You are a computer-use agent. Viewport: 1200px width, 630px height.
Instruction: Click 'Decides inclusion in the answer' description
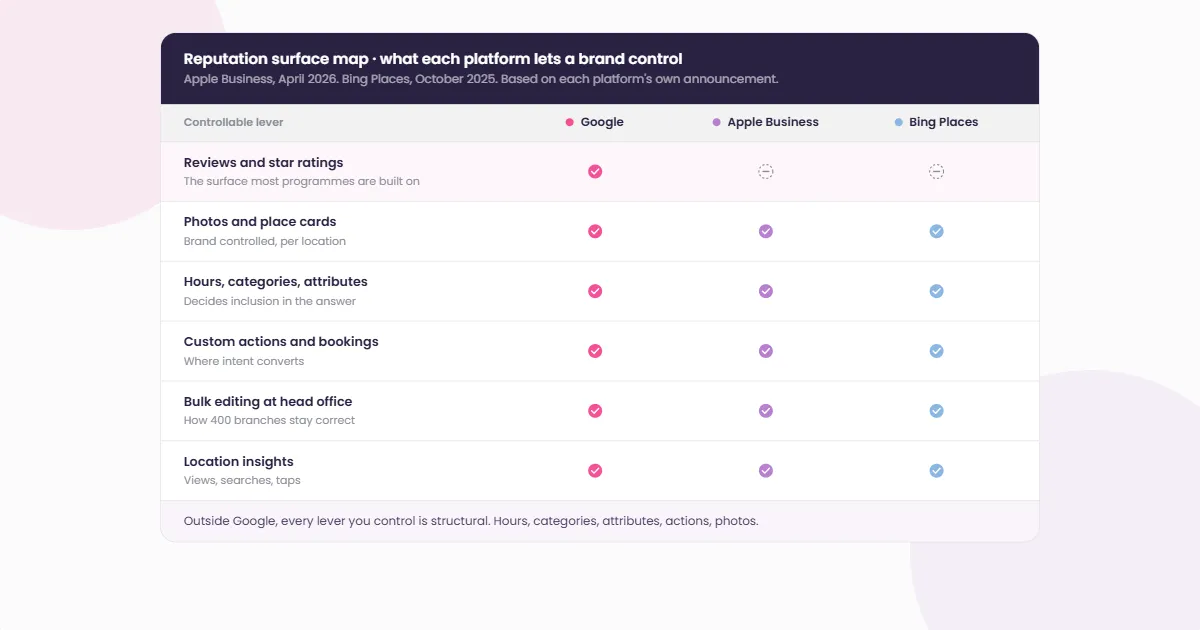tap(270, 301)
